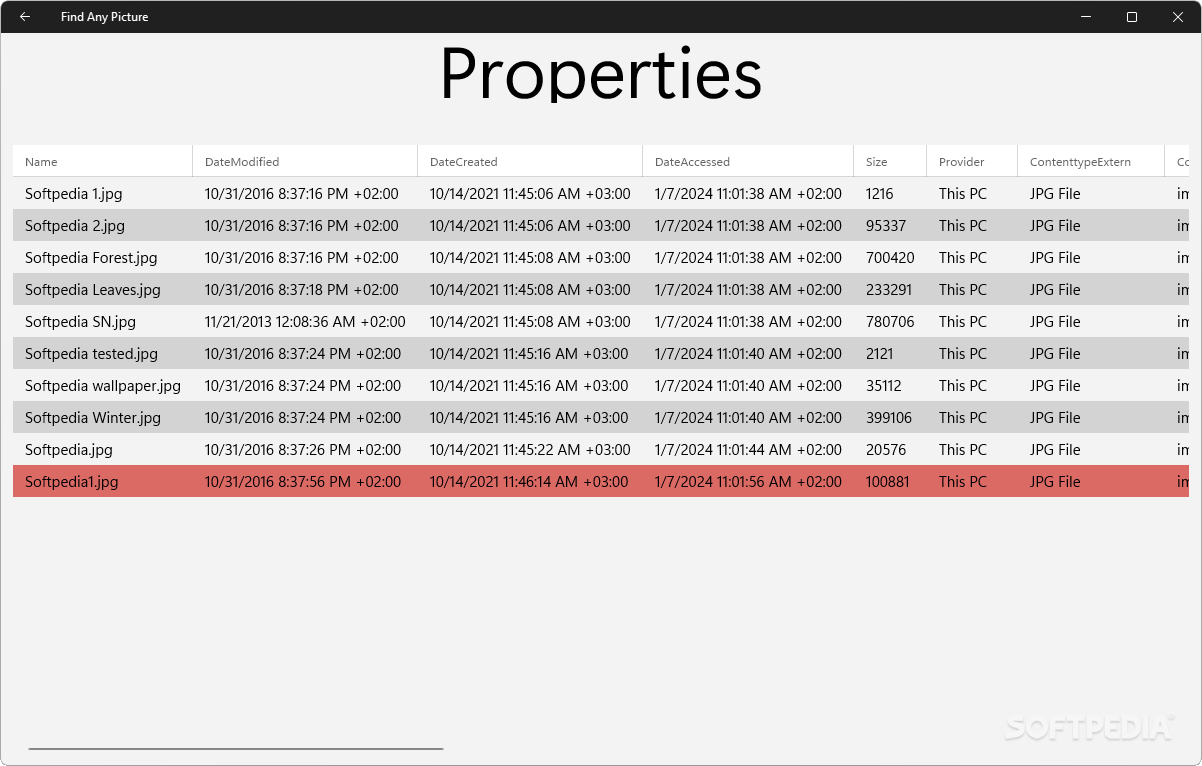Click the size value 233291
The height and width of the screenshot is (766, 1202).
889,290
